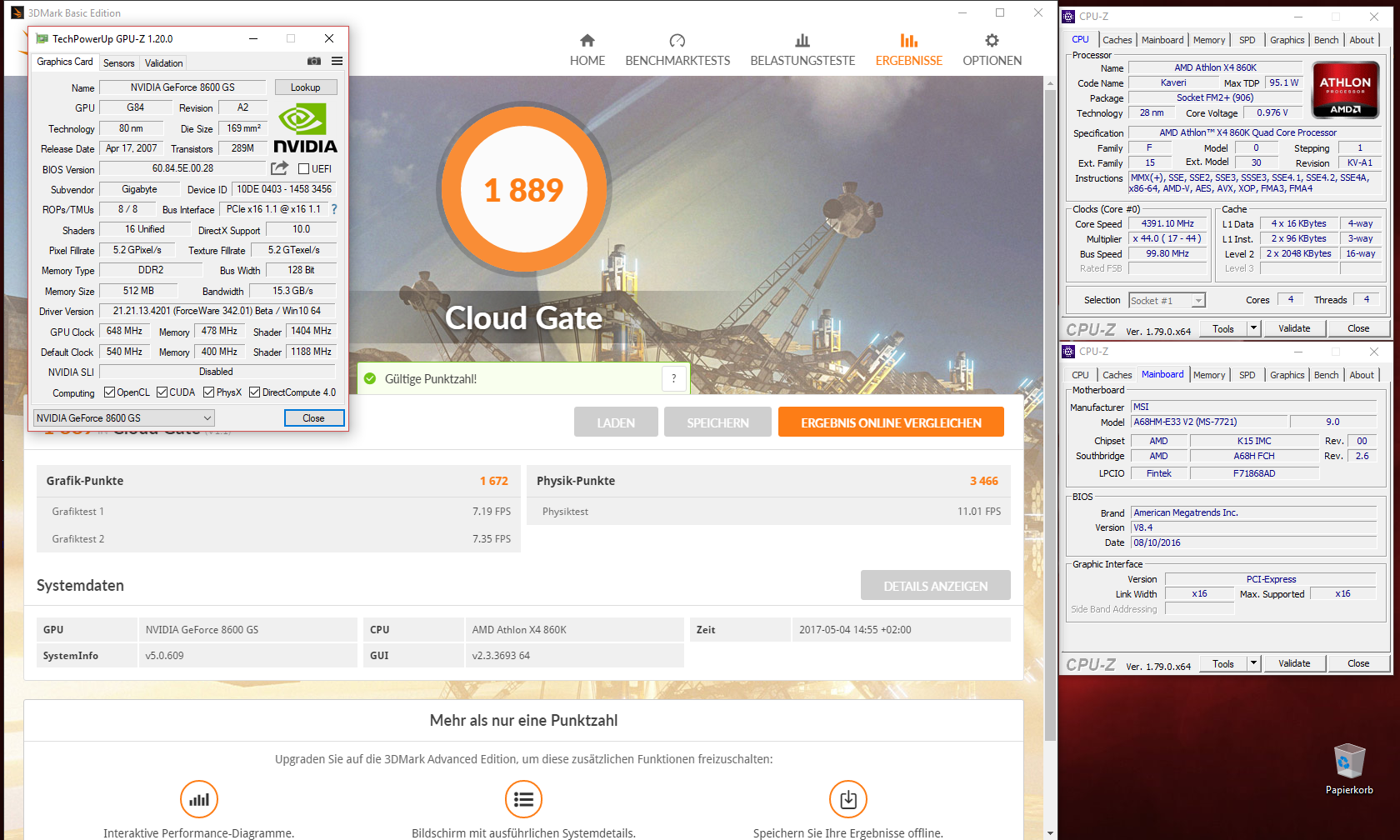This screenshot has width=1400, height=840.
Task: Click the Lookup button in GPU-Z
Action: click(x=305, y=87)
